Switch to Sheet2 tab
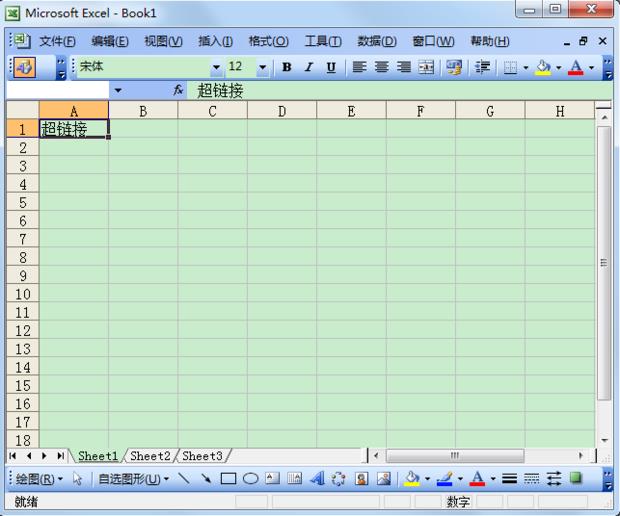Image resolution: width=620 pixels, height=516 pixels. click(x=150, y=456)
